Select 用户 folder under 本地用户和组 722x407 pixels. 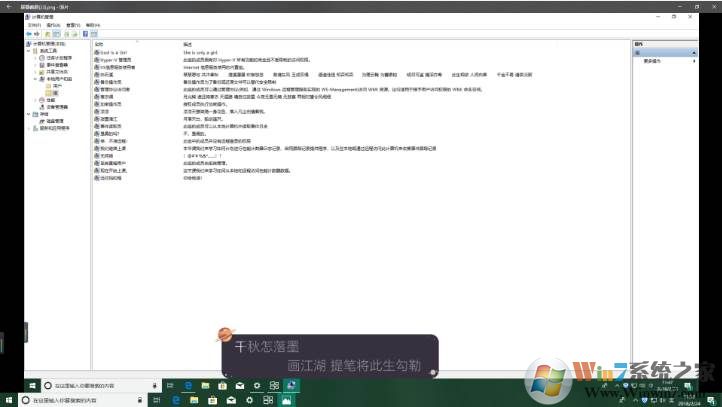click(x=57, y=86)
